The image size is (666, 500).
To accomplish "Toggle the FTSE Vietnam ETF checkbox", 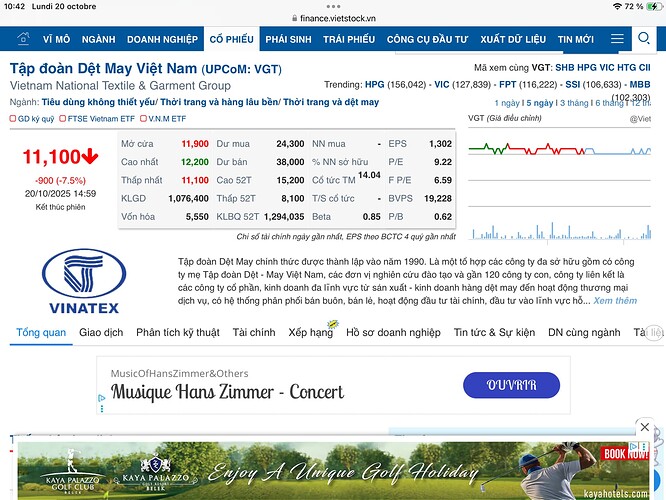I will tap(62, 119).
